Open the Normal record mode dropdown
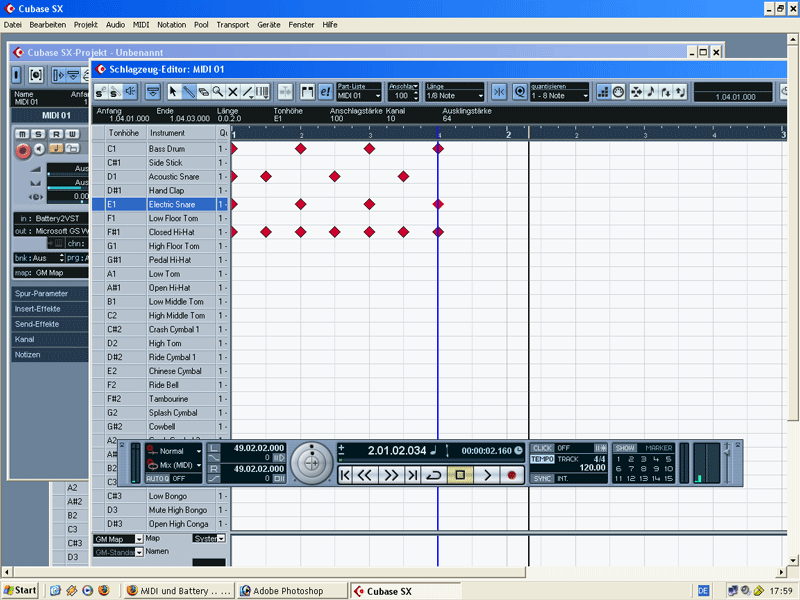Viewport: 800px width, 600px height. (174, 451)
